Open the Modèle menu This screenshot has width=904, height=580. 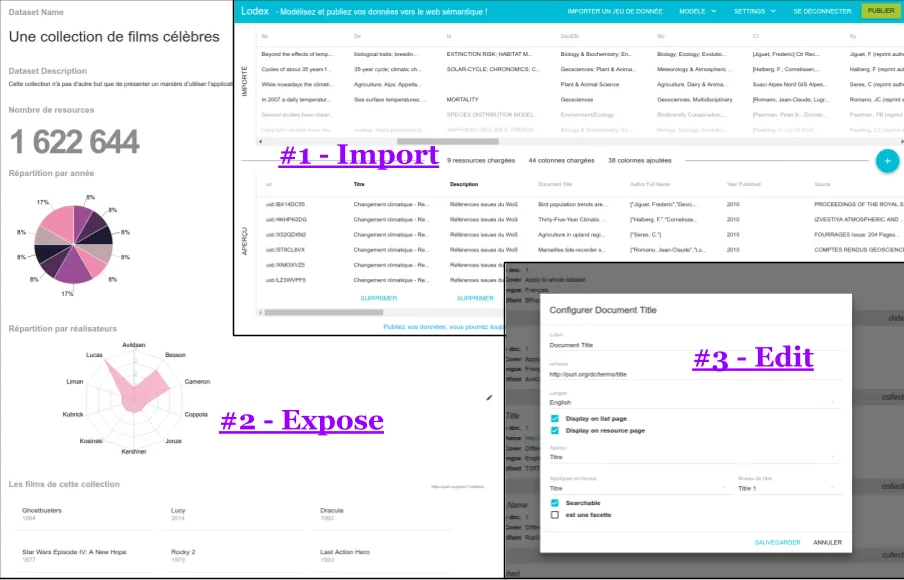pyautogui.click(x=697, y=11)
